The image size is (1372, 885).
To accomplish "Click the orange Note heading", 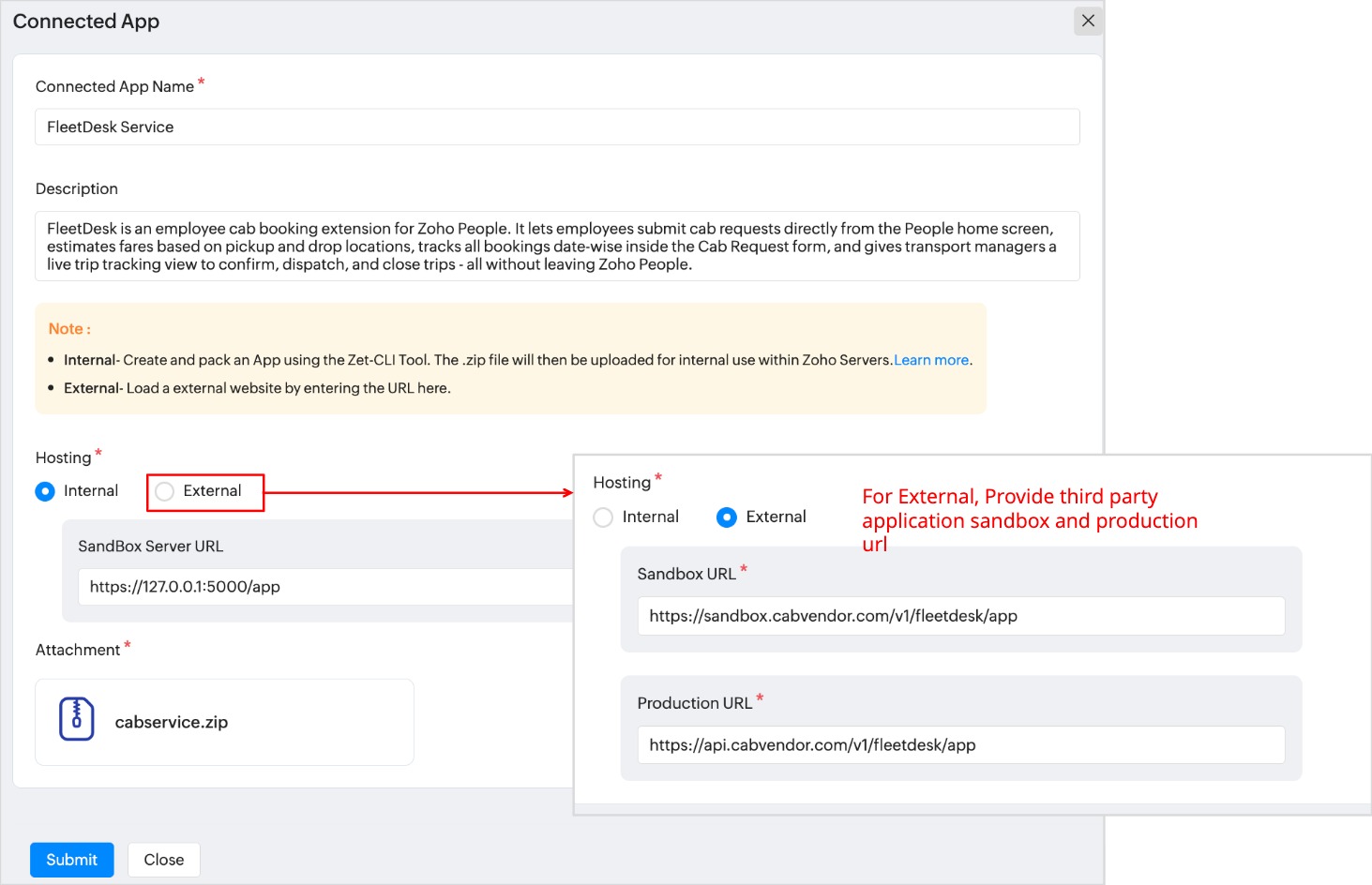I will click(69, 329).
